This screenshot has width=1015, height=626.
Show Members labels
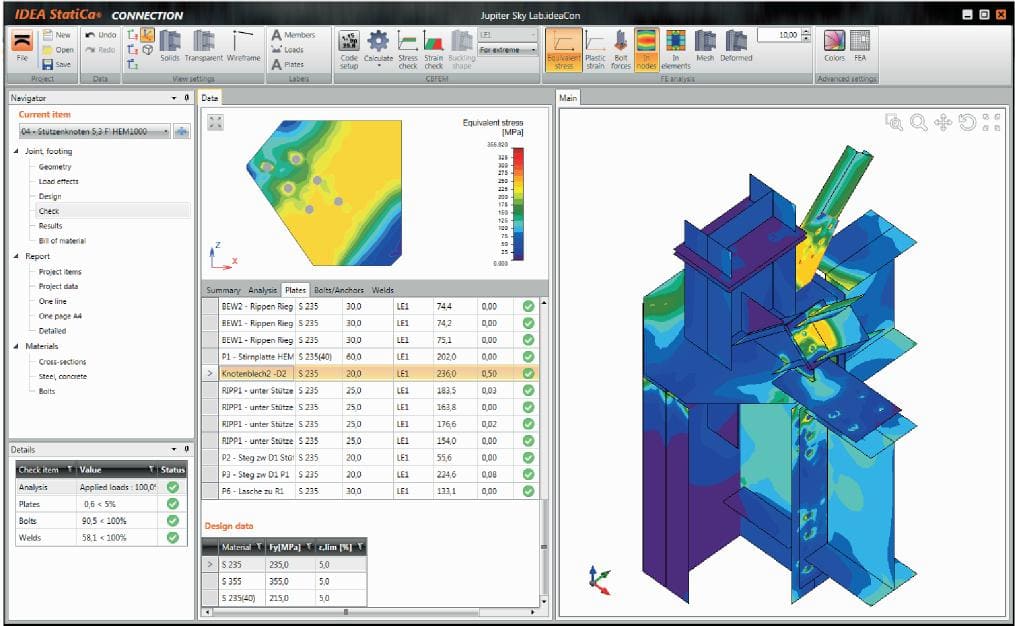click(x=293, y=35)
